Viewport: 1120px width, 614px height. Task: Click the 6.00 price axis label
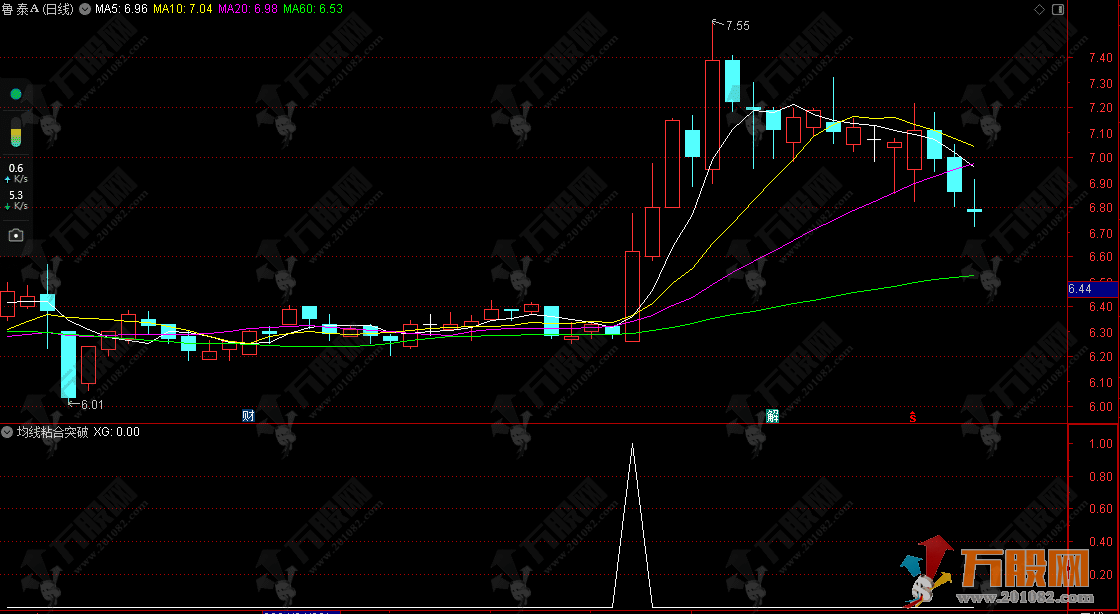(1100, 407)
